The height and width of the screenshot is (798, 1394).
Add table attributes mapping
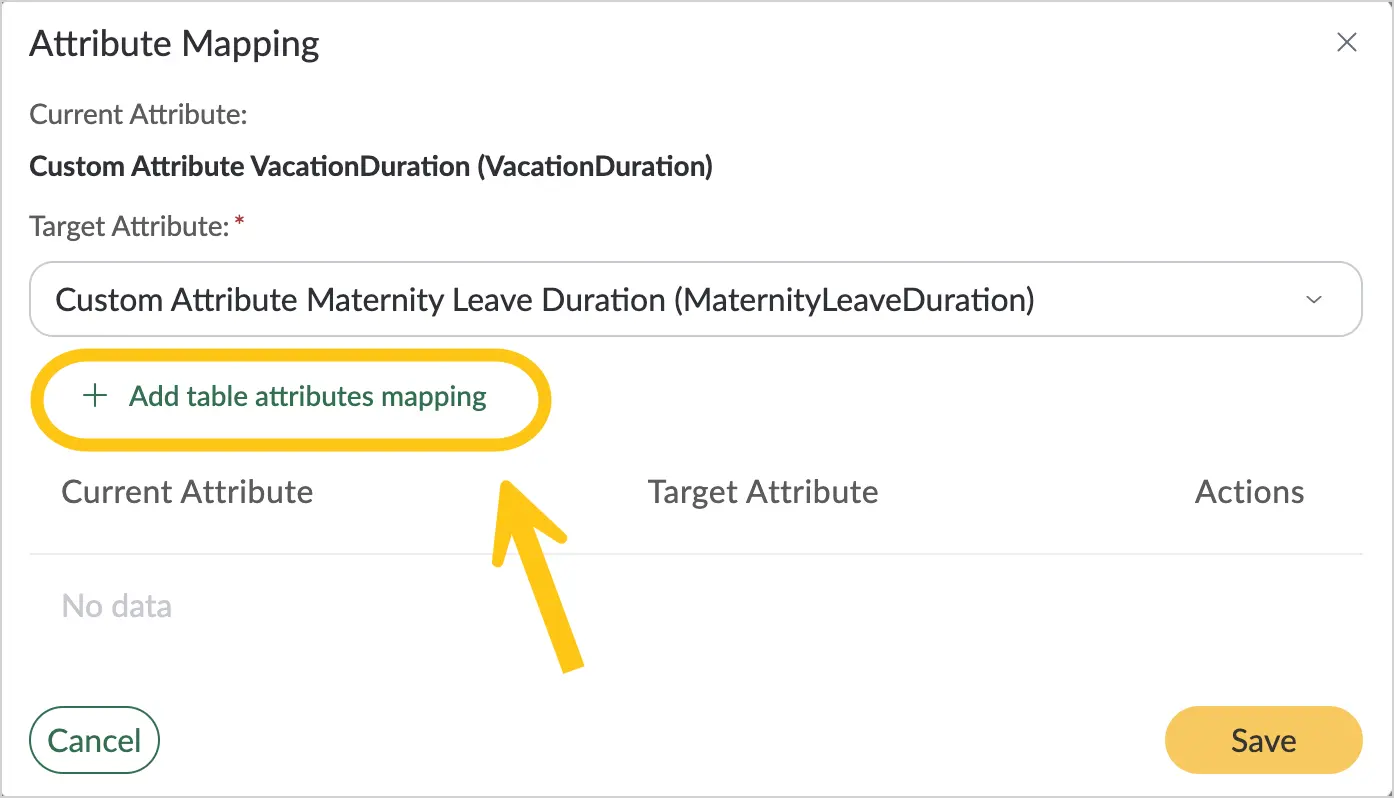pyautogui.click(x=284, y=396)
